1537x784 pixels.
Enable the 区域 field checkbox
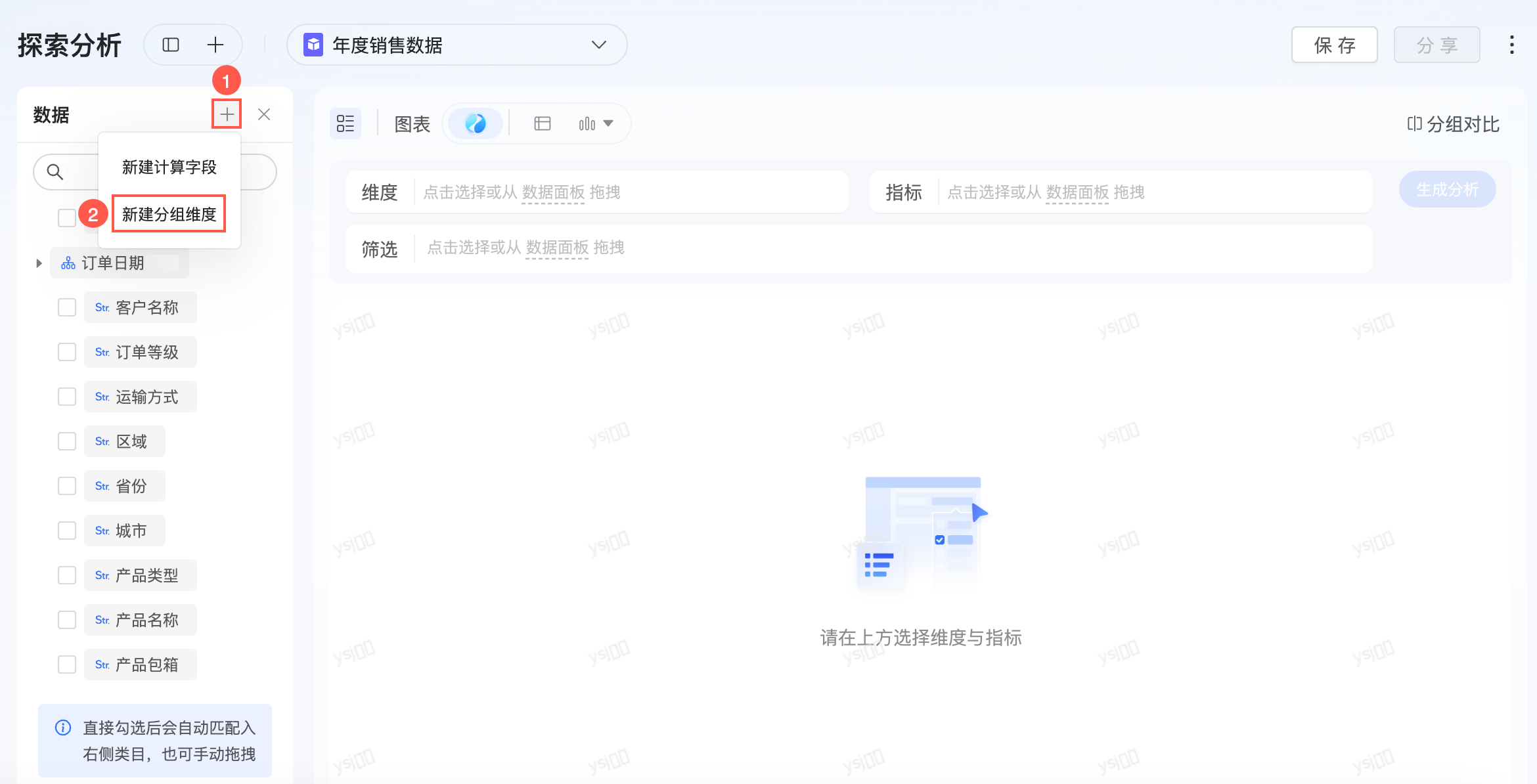(67, 441)
